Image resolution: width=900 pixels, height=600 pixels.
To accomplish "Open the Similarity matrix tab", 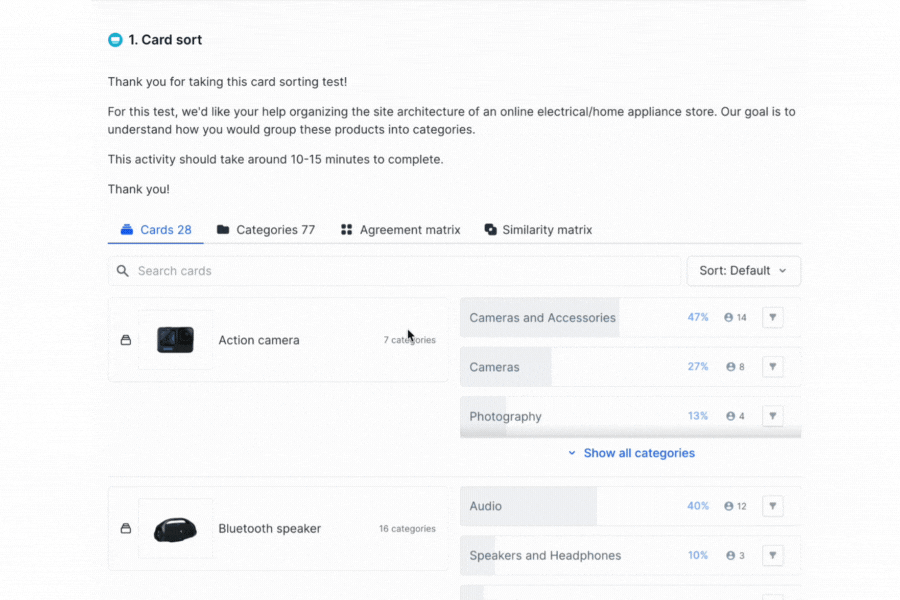I will (x=538, y=230).
